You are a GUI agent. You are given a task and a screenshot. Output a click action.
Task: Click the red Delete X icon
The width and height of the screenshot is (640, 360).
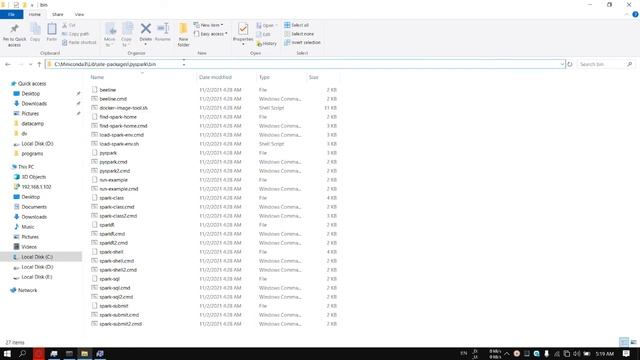145,29
